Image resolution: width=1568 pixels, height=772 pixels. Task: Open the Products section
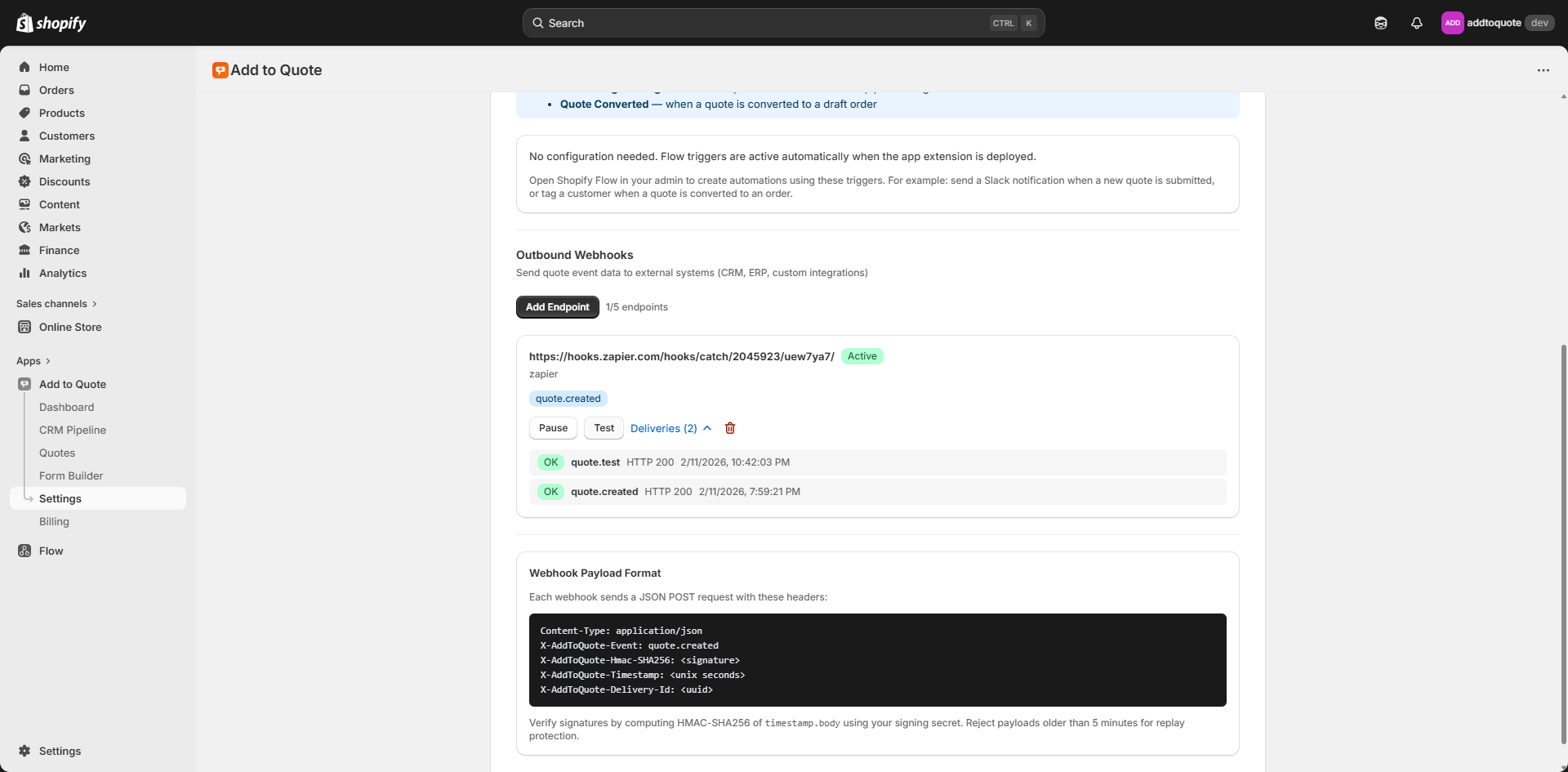pyautogui.click(x=62, y=113)
